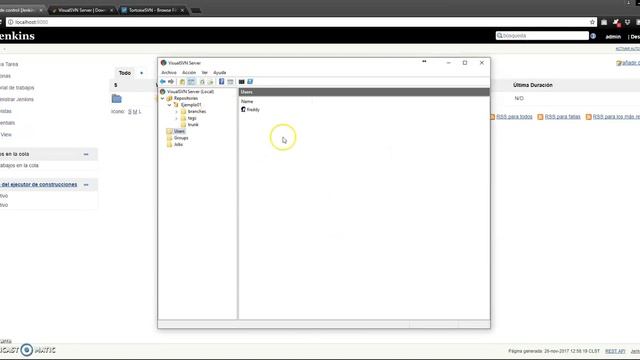
Task: Click the Up One Level folder icon
Action: pyautogui.click(x=182, y=82)
